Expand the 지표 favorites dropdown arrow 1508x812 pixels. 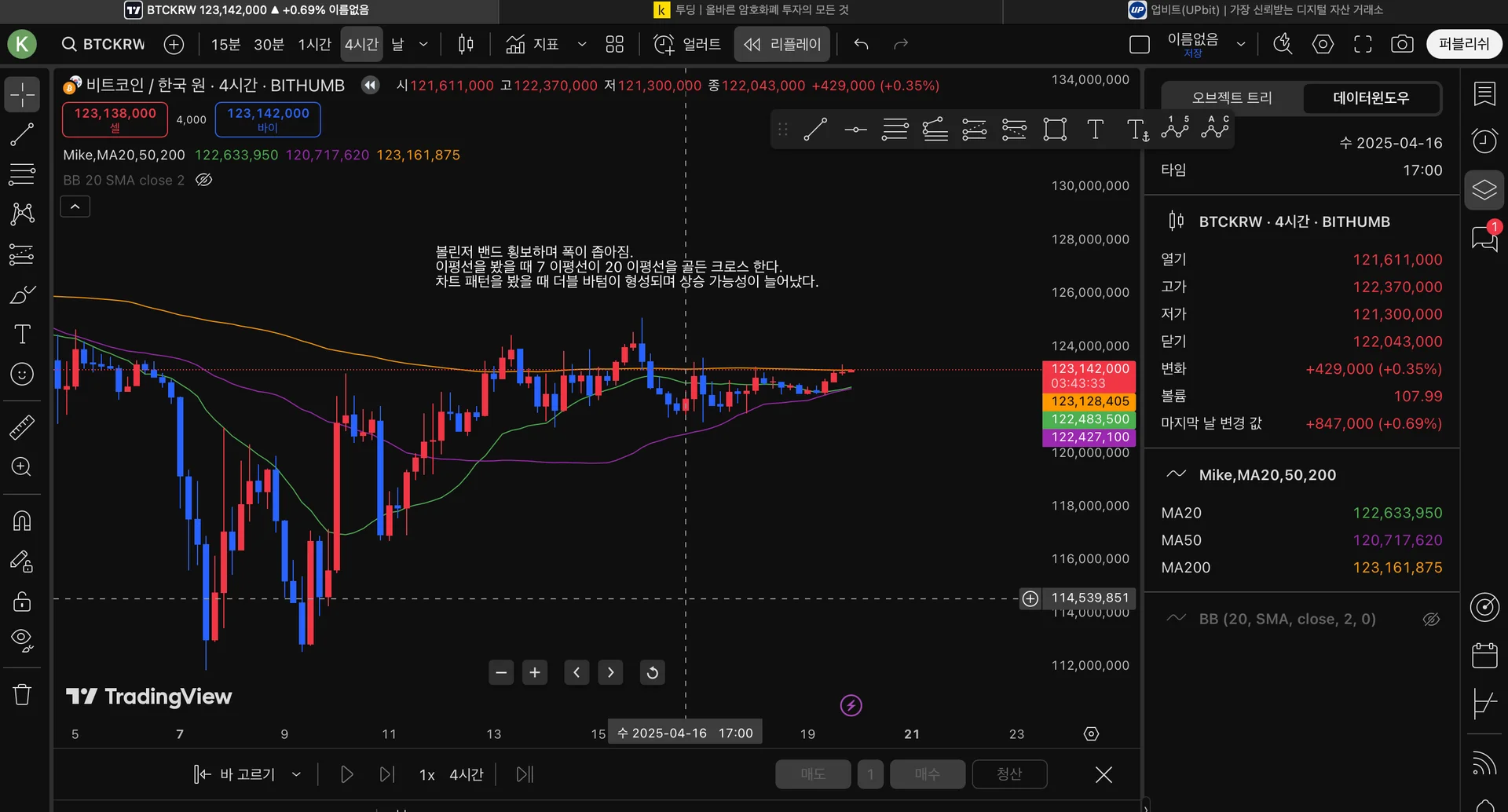pos(582,44)
